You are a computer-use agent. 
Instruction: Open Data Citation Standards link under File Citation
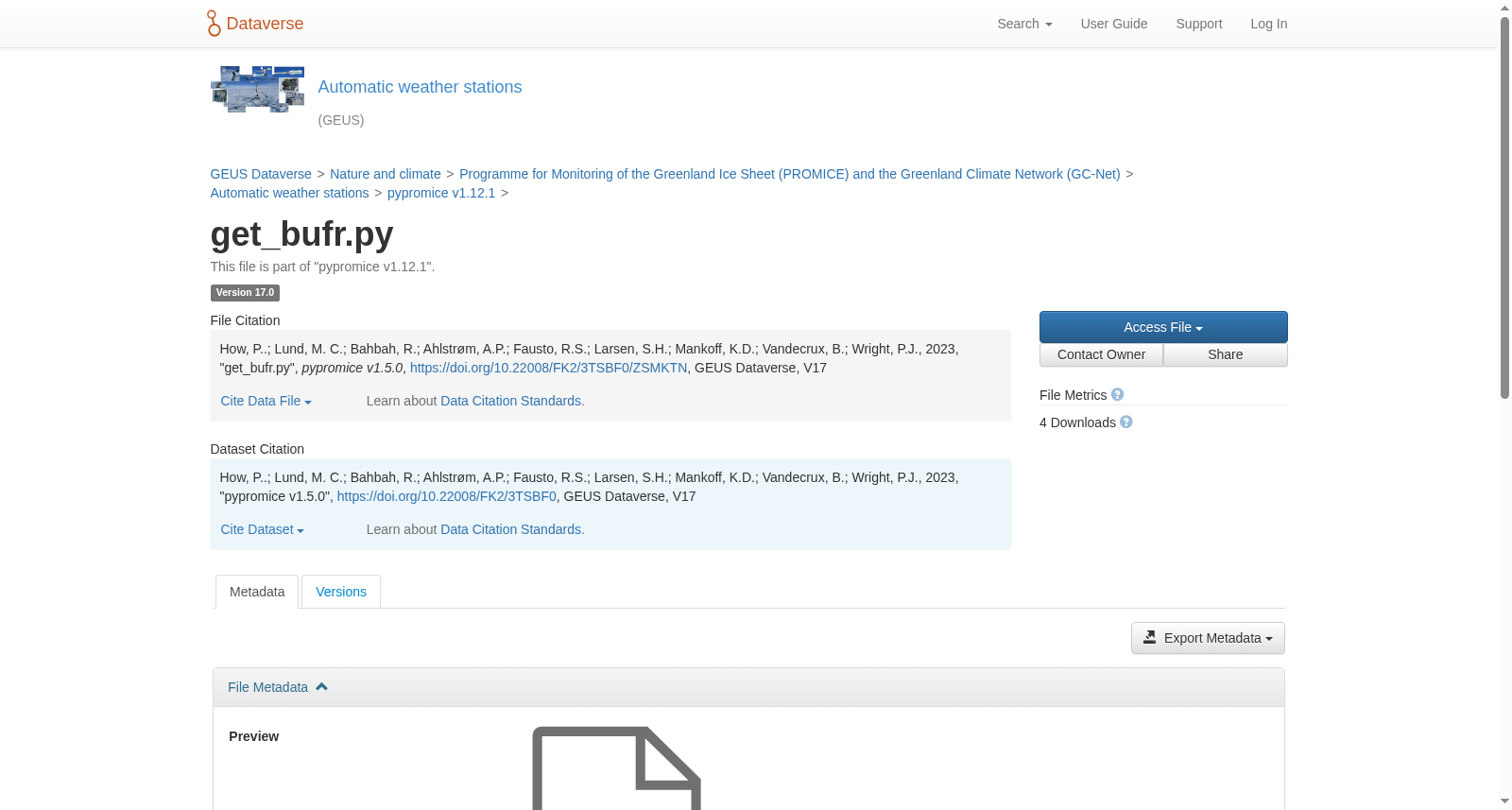pos(510,401)
